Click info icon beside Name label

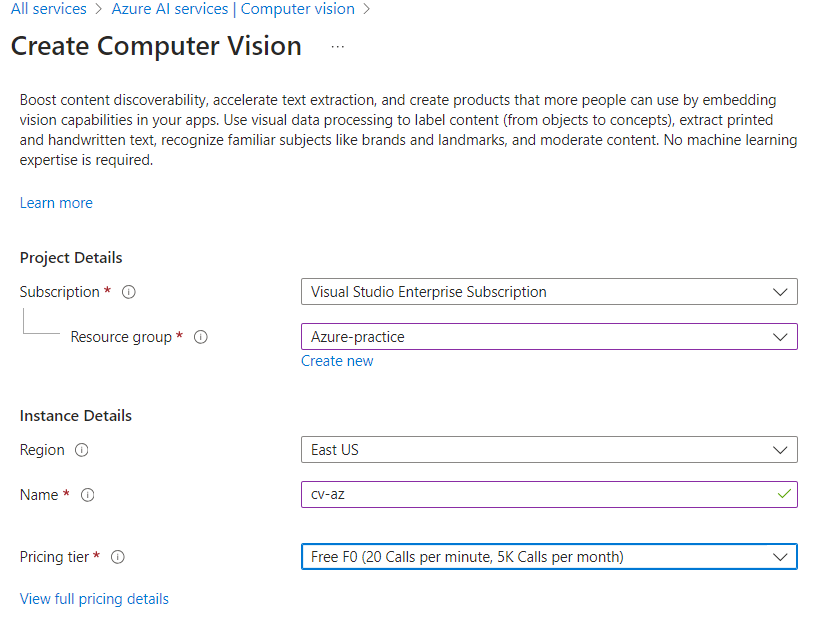[87, 495]
